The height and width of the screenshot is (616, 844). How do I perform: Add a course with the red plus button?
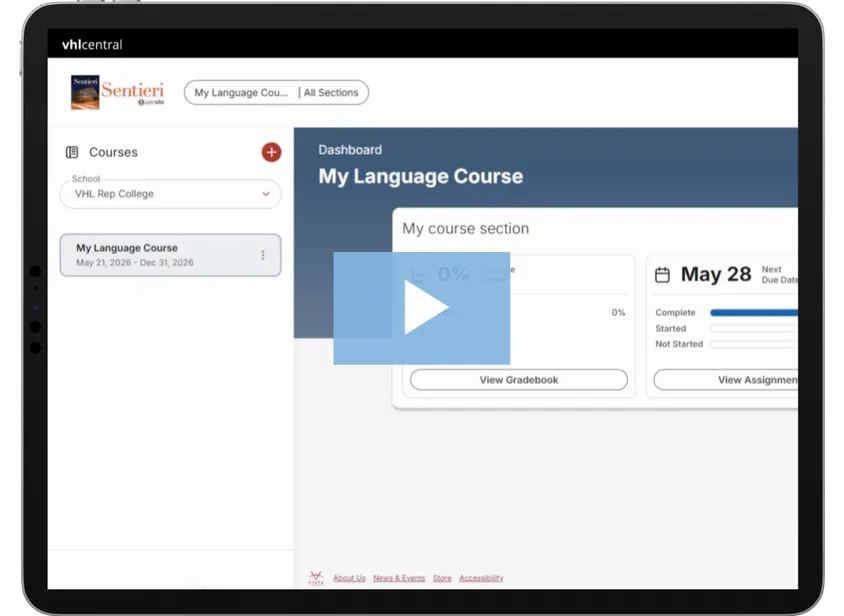click(x=271, y=152)
